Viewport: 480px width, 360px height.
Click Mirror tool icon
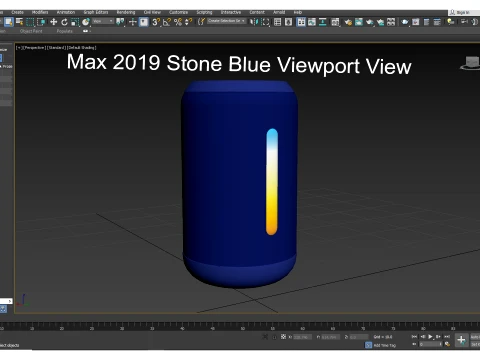[254, 22]
